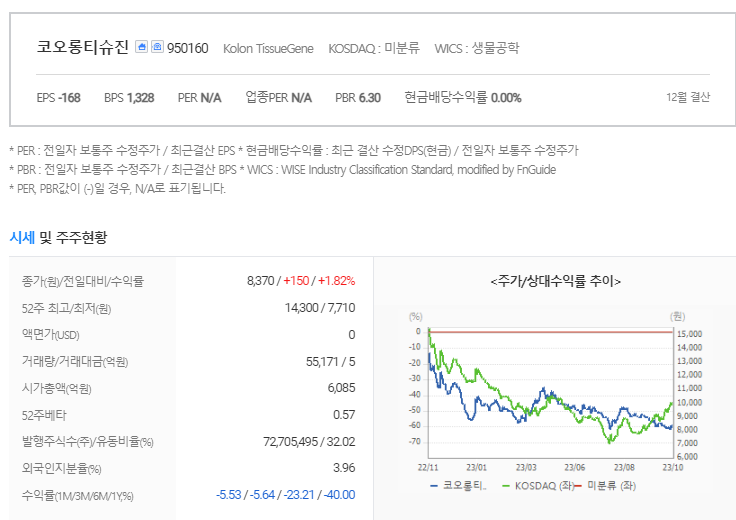The width and height of the screenshot is (736, 520).
Task: Click the 52주베타 value 0.57
Action: coord(344,415)
